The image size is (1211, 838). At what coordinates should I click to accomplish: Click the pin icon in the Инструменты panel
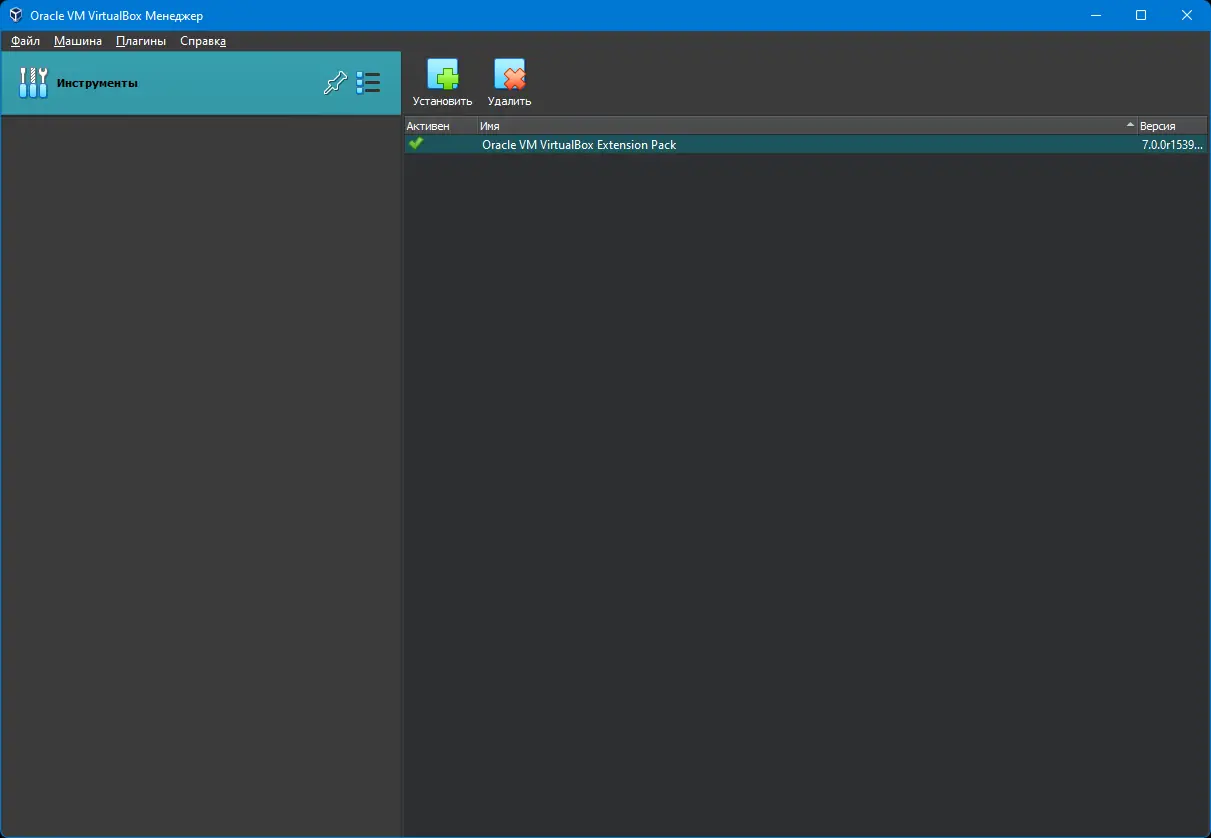(x=335, y=83)
